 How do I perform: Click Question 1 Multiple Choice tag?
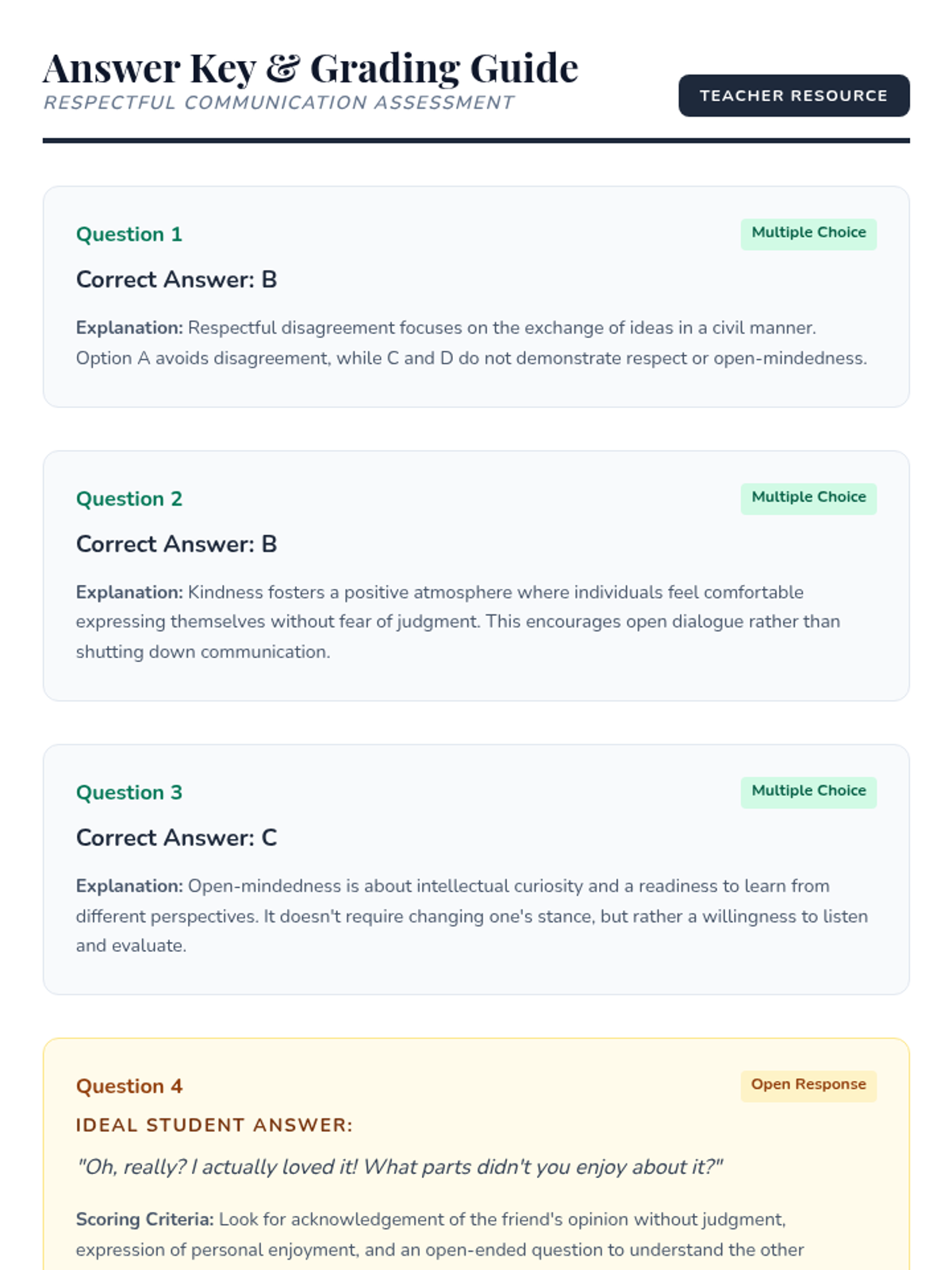[808, 233]
